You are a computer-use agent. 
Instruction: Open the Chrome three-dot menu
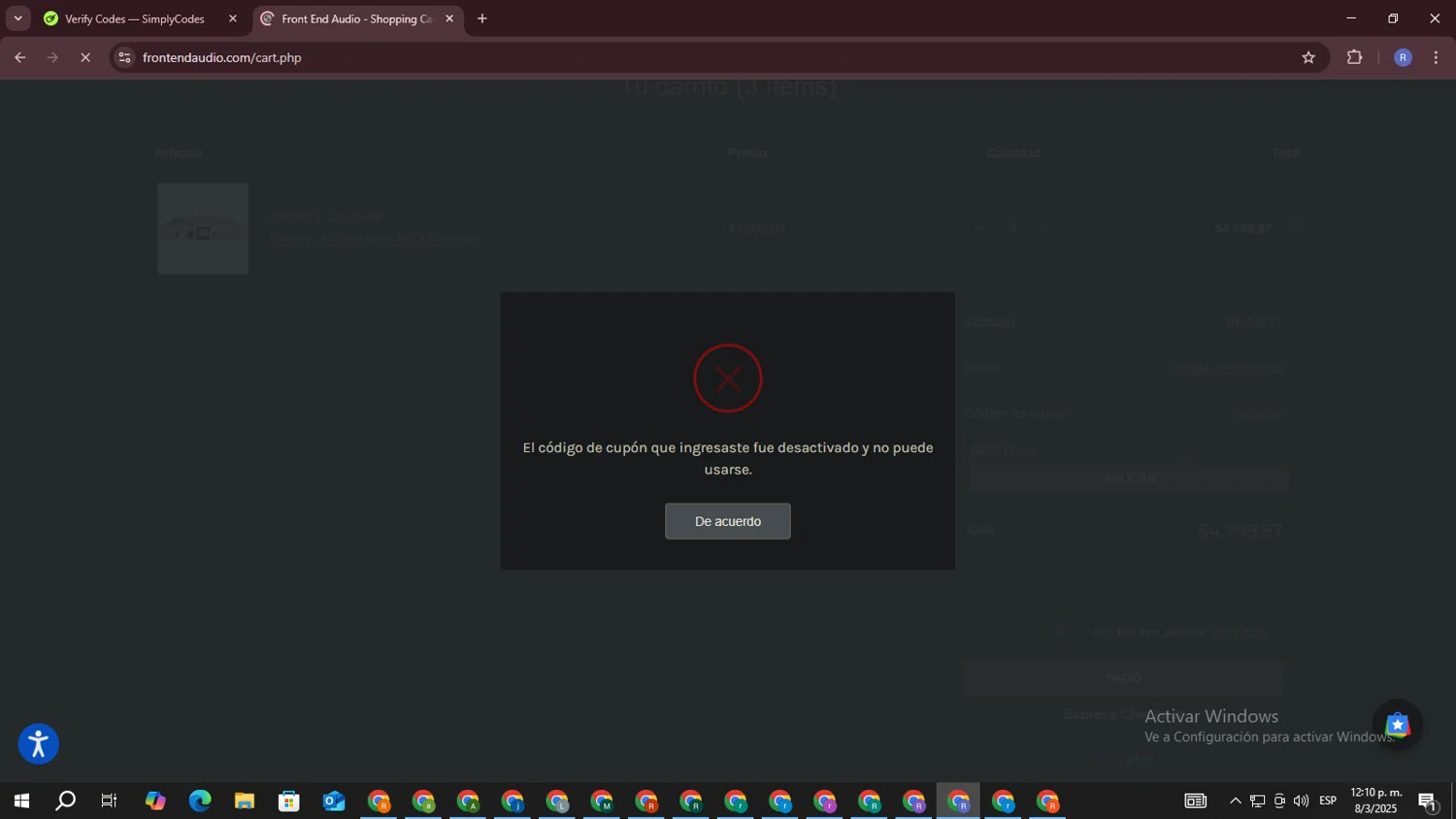(x=1436, y=57)
